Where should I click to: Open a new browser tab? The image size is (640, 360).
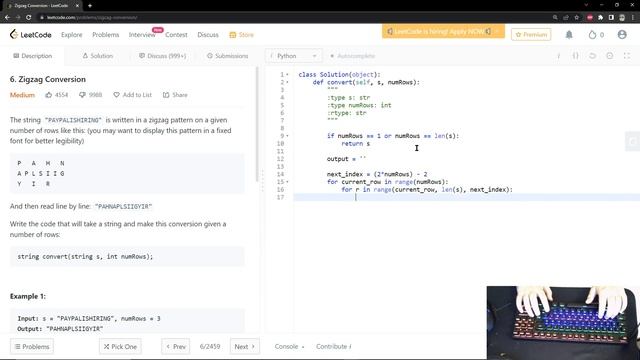90,6
